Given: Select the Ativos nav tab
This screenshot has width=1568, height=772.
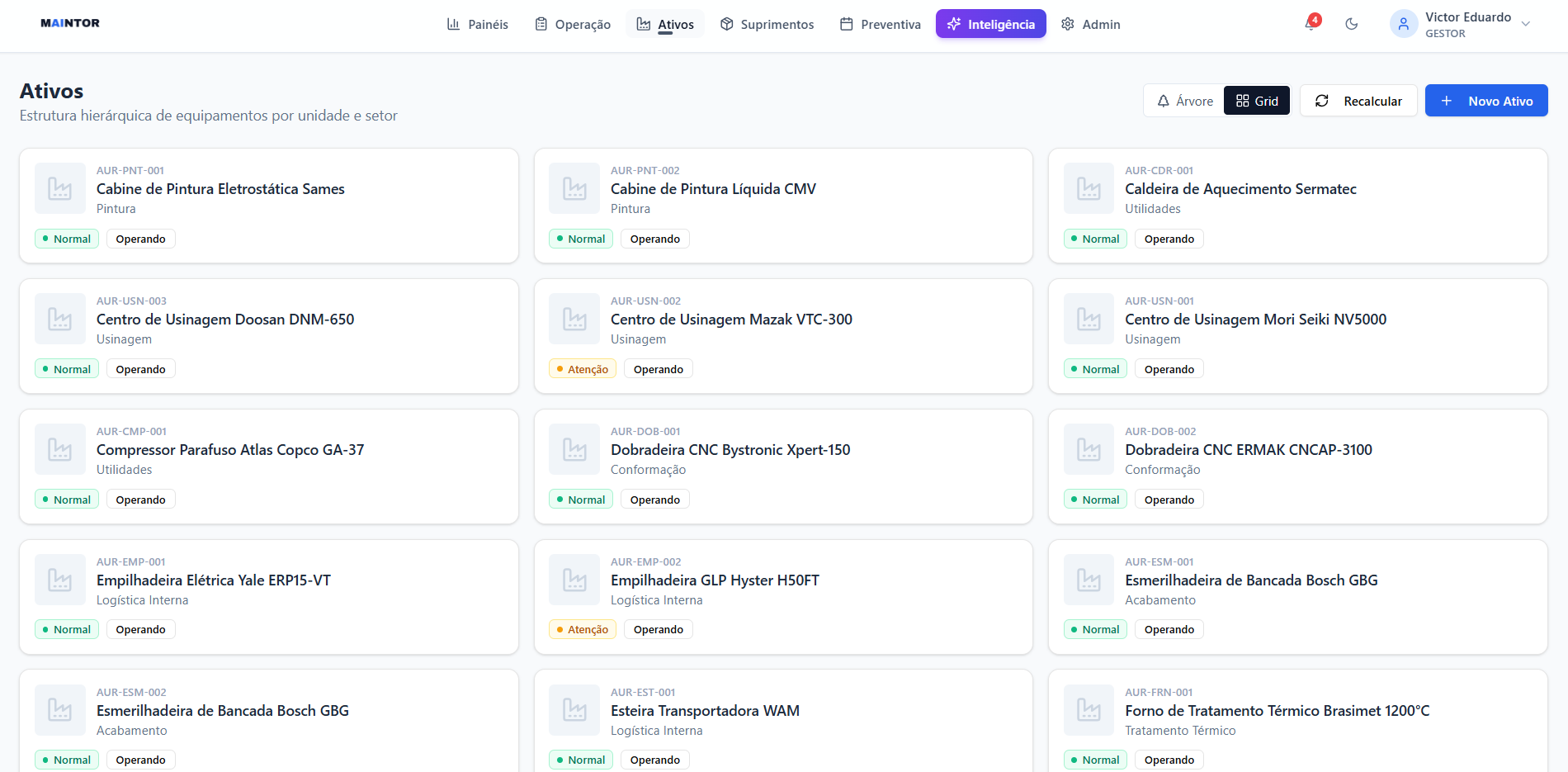Looking at the screenshot, I should point(665,24).
